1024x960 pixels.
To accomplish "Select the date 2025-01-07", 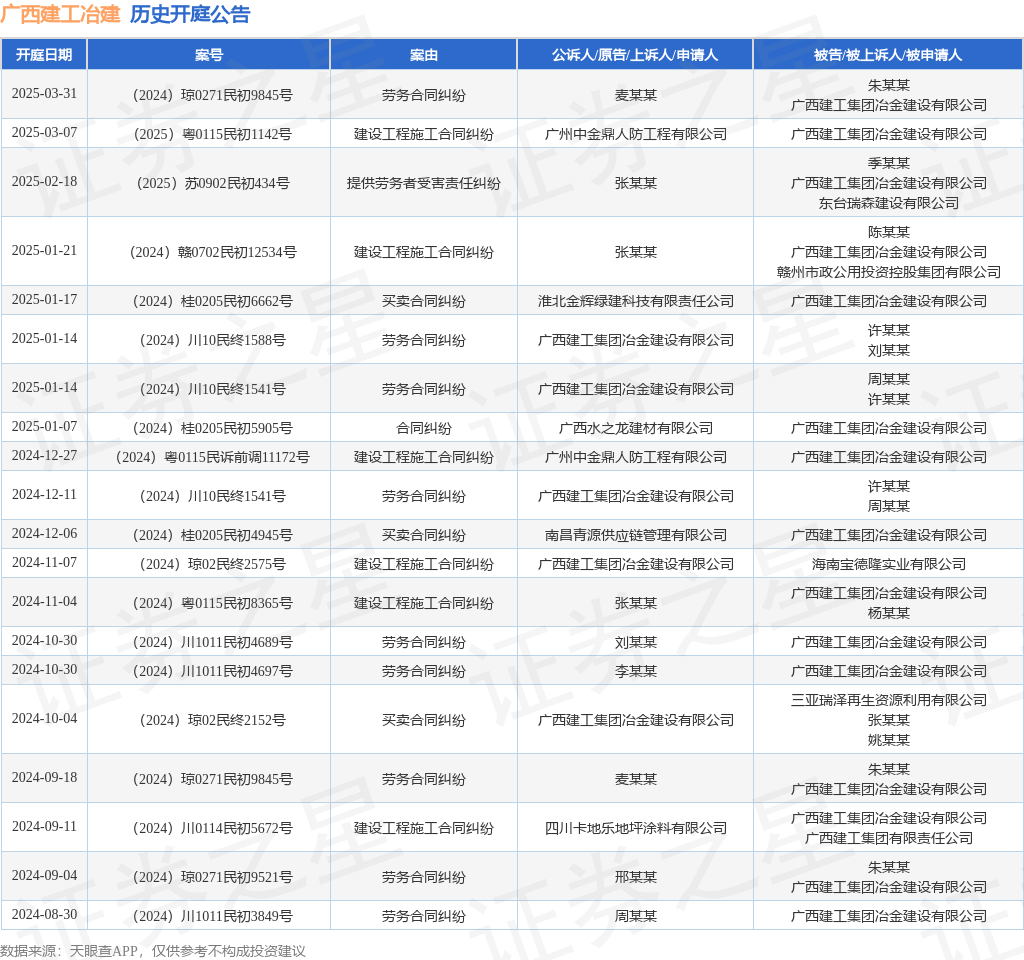I will (44, 426).
